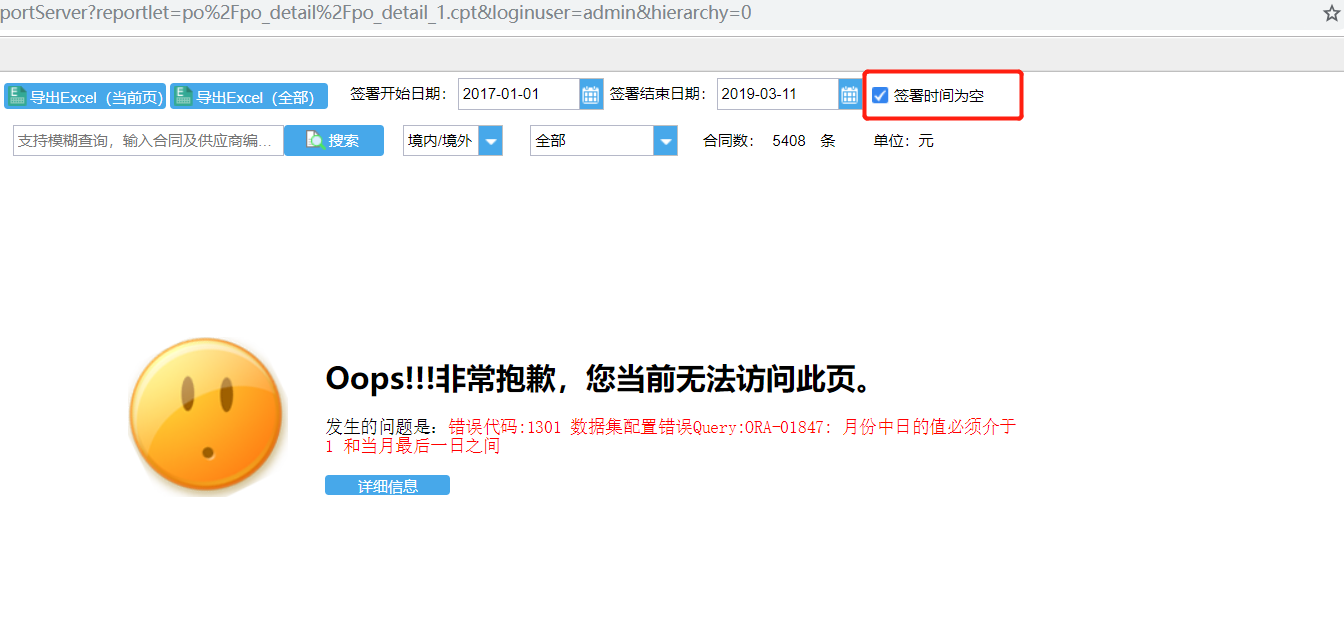
Task: Click the magnifier icon on 搜索 button
Action: tap(315, 140)
